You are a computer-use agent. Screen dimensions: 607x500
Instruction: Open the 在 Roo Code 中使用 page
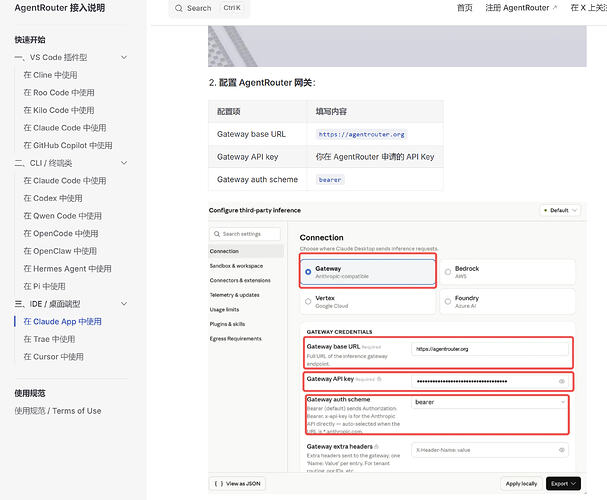click(x=59, y=92)
